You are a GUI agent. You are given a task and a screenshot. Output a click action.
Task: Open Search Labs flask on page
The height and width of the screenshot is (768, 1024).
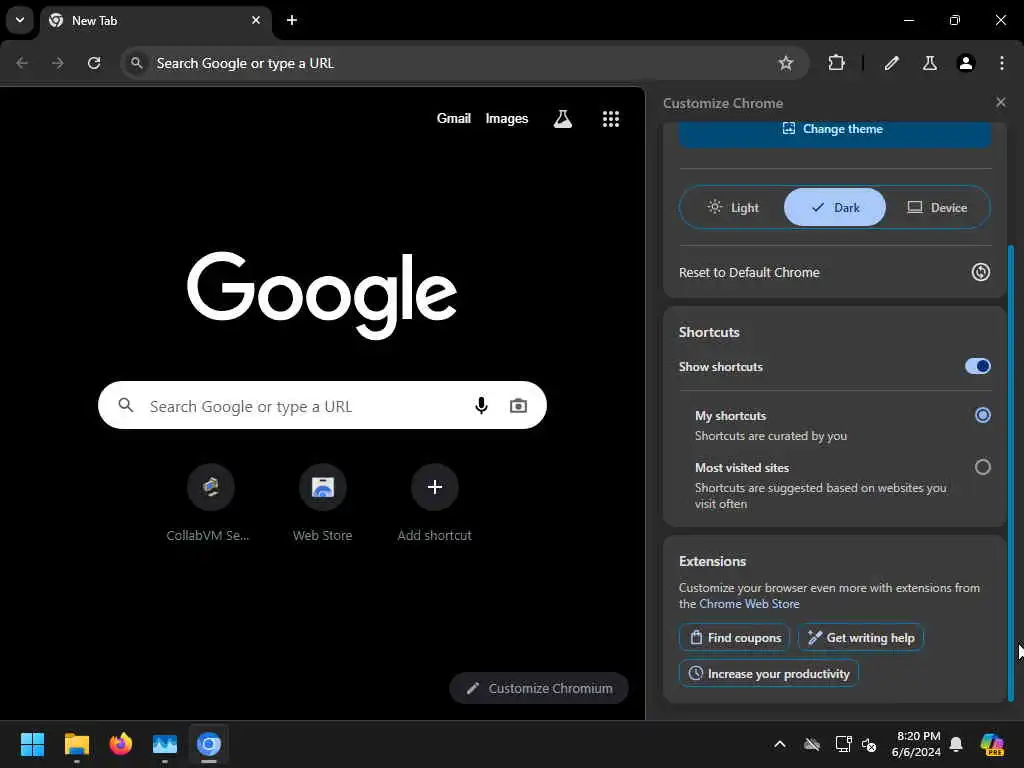tap(563, 119)
